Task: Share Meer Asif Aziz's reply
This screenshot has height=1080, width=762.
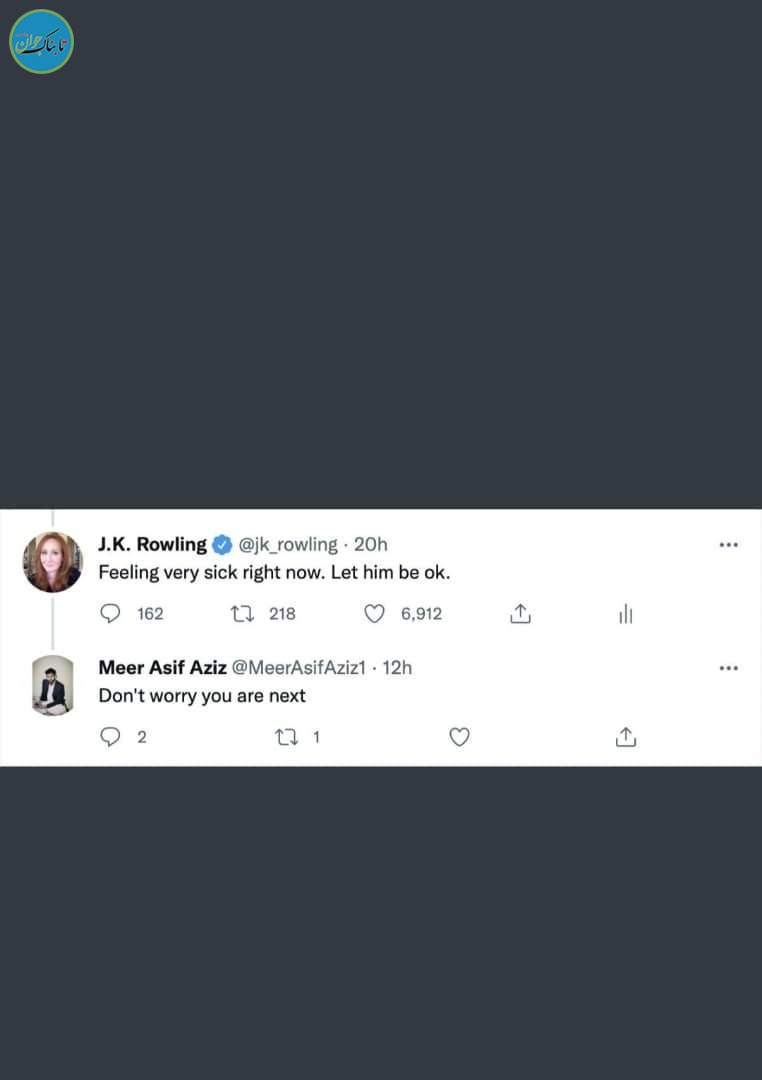Action: pos(626,737)
